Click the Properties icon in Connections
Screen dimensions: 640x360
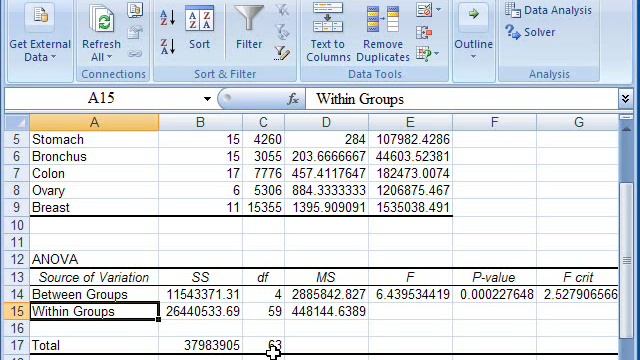pos(135,32)
